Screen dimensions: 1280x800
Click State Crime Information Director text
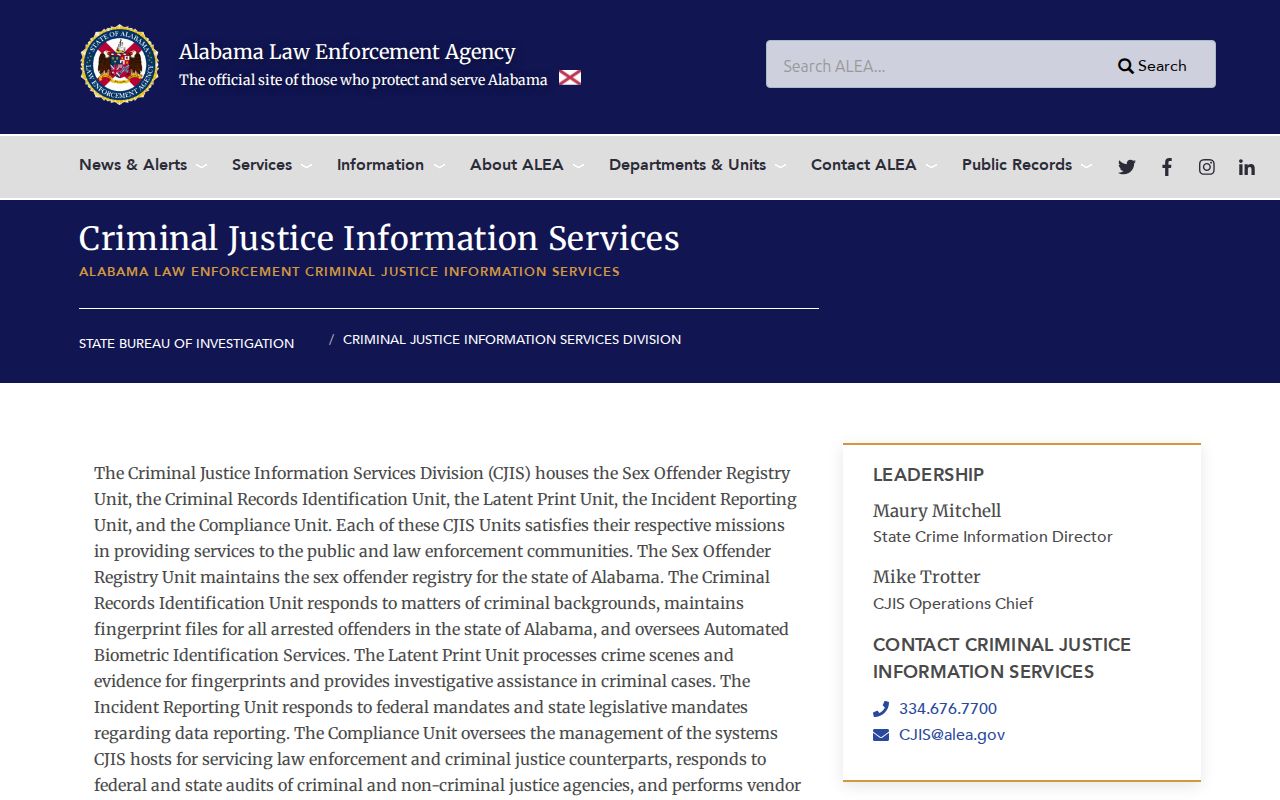[993, 537]
